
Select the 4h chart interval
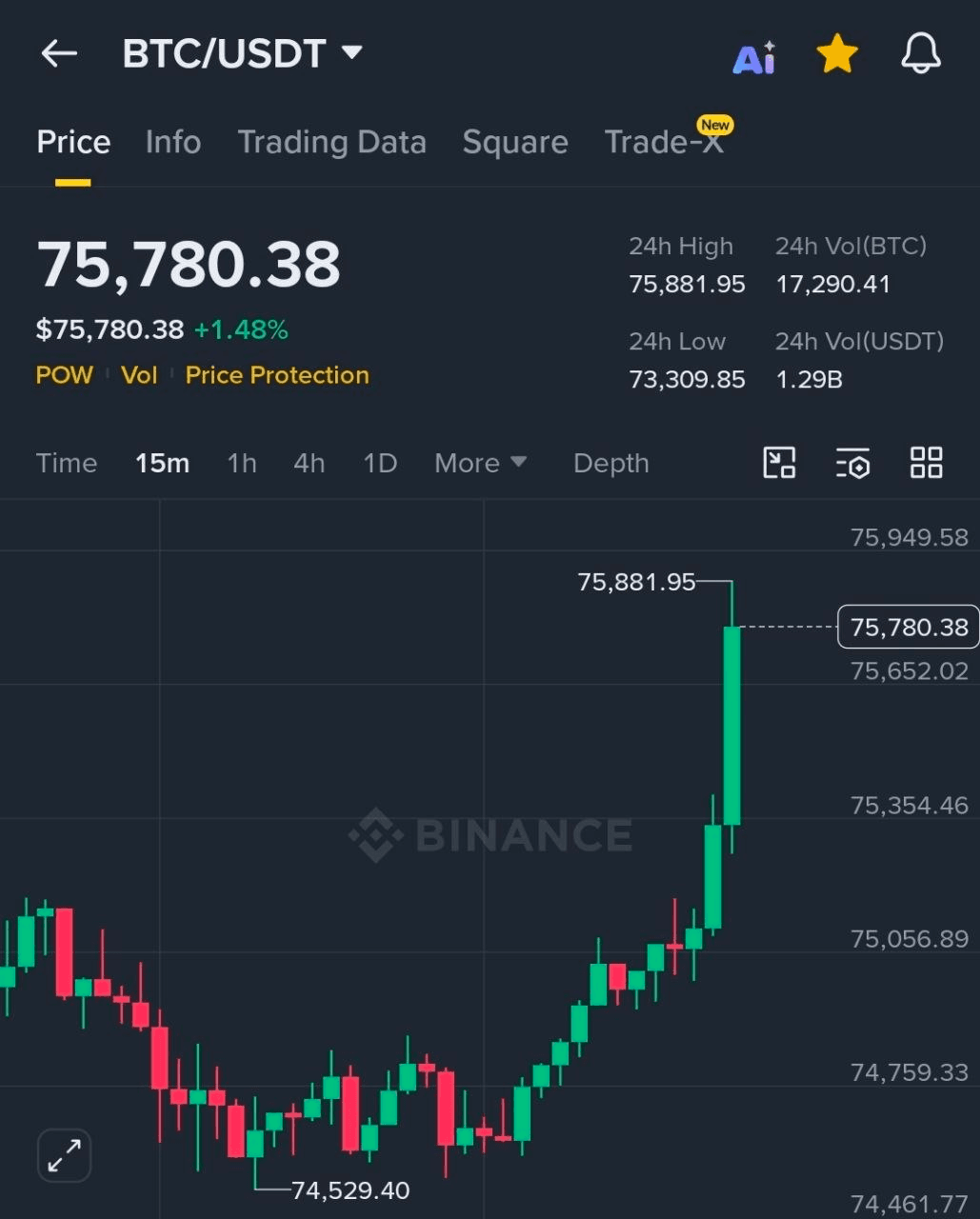click(310, 463)
